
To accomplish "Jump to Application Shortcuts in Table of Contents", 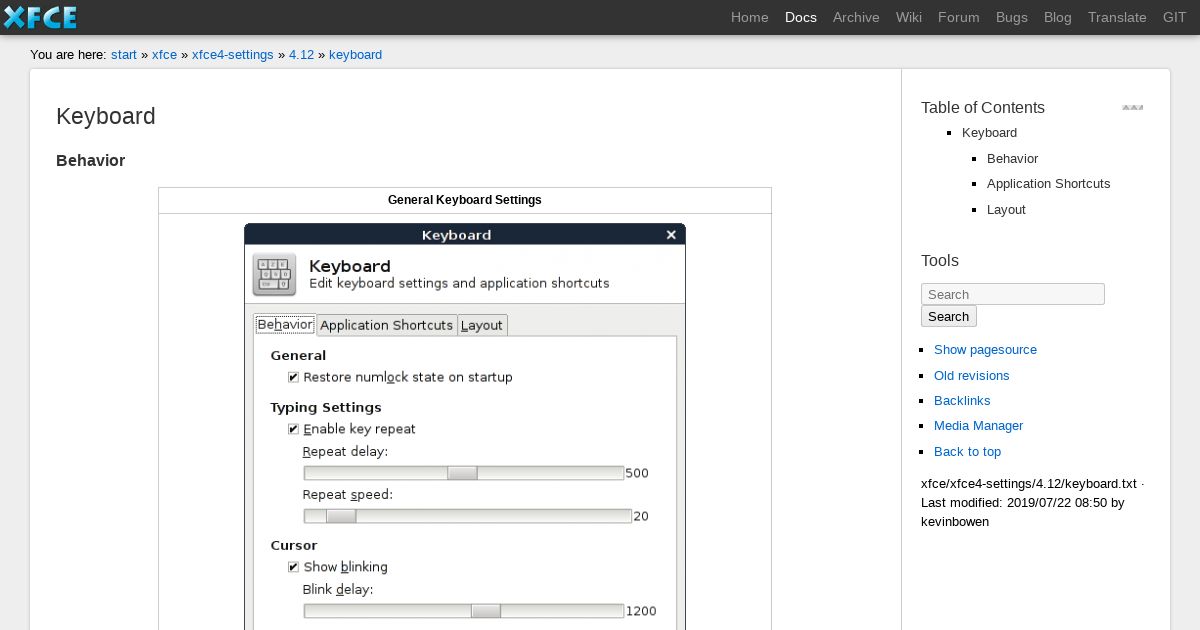I will pos(1048,184).
